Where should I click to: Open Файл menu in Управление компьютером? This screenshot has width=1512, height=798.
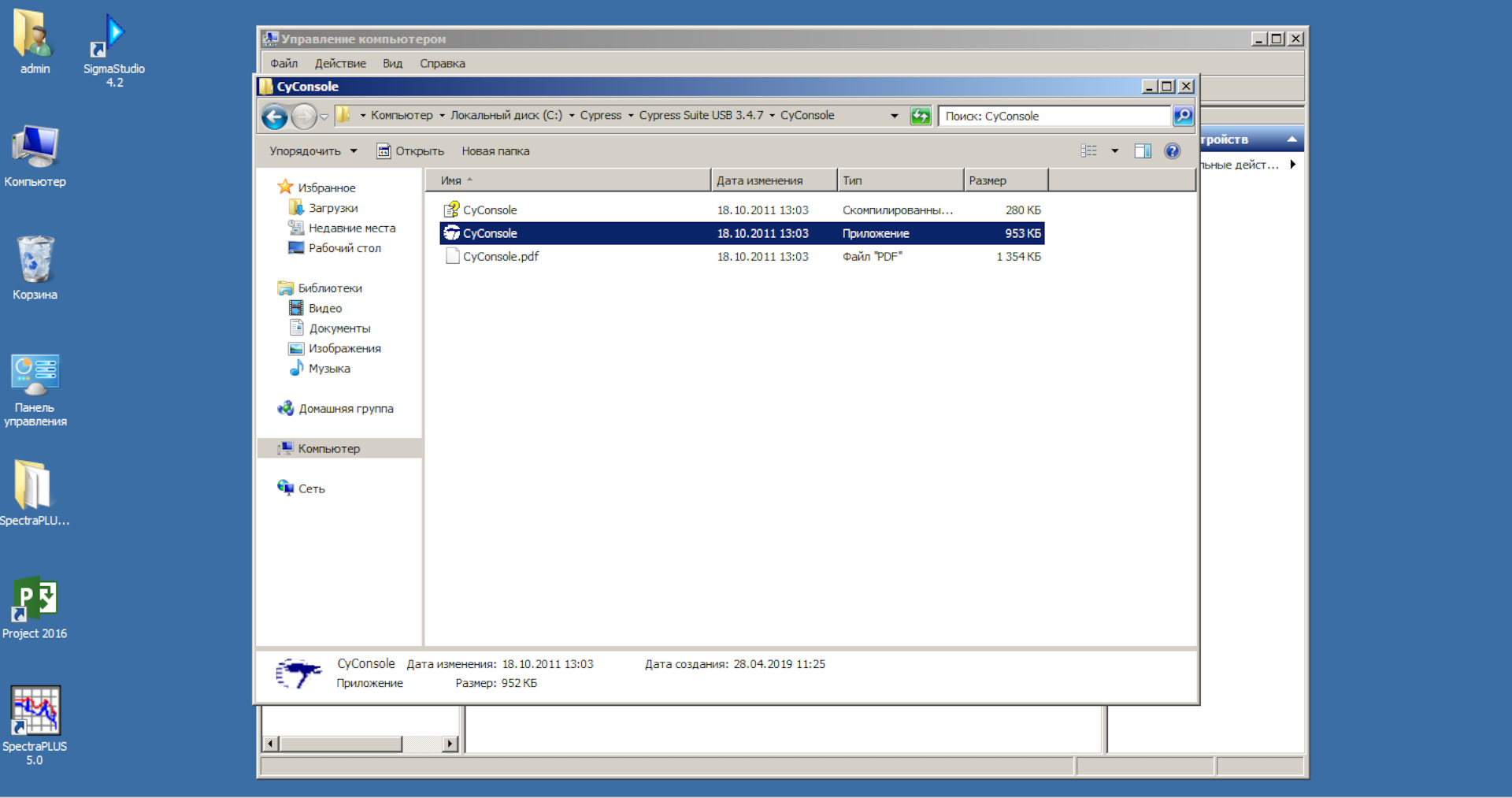coord(284,63)
